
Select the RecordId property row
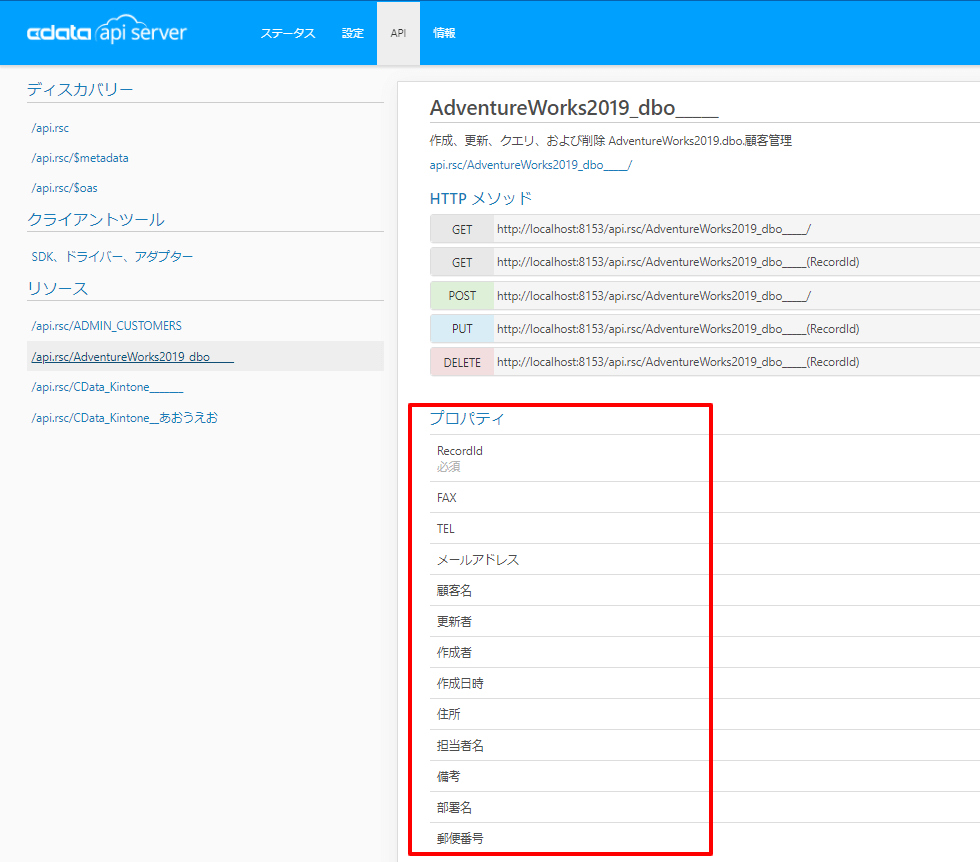[704, 458]
